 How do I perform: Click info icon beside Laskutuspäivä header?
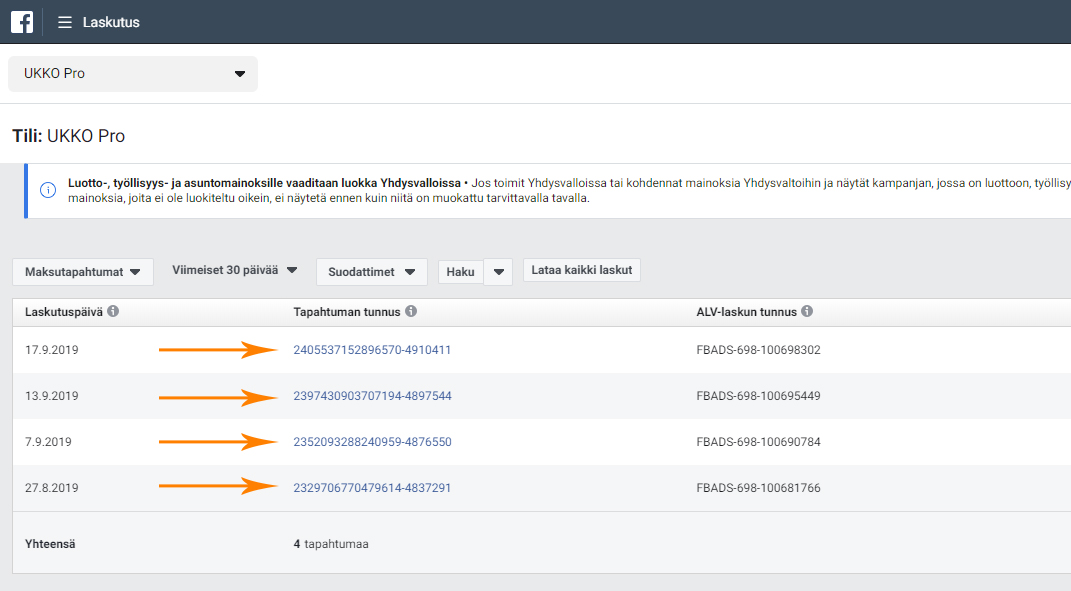pos(113,311)
